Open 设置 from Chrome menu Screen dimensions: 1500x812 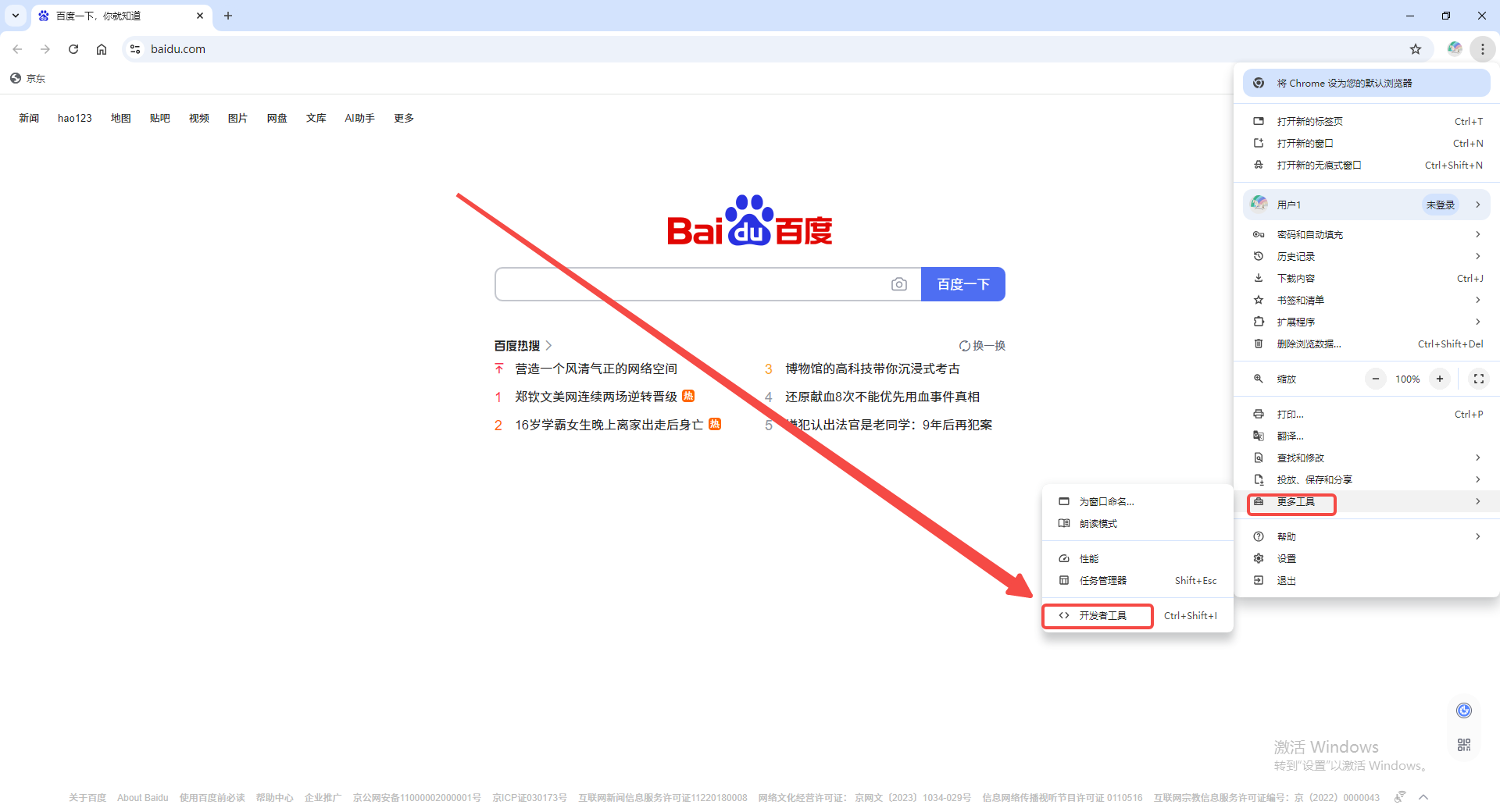(1366, 558)
